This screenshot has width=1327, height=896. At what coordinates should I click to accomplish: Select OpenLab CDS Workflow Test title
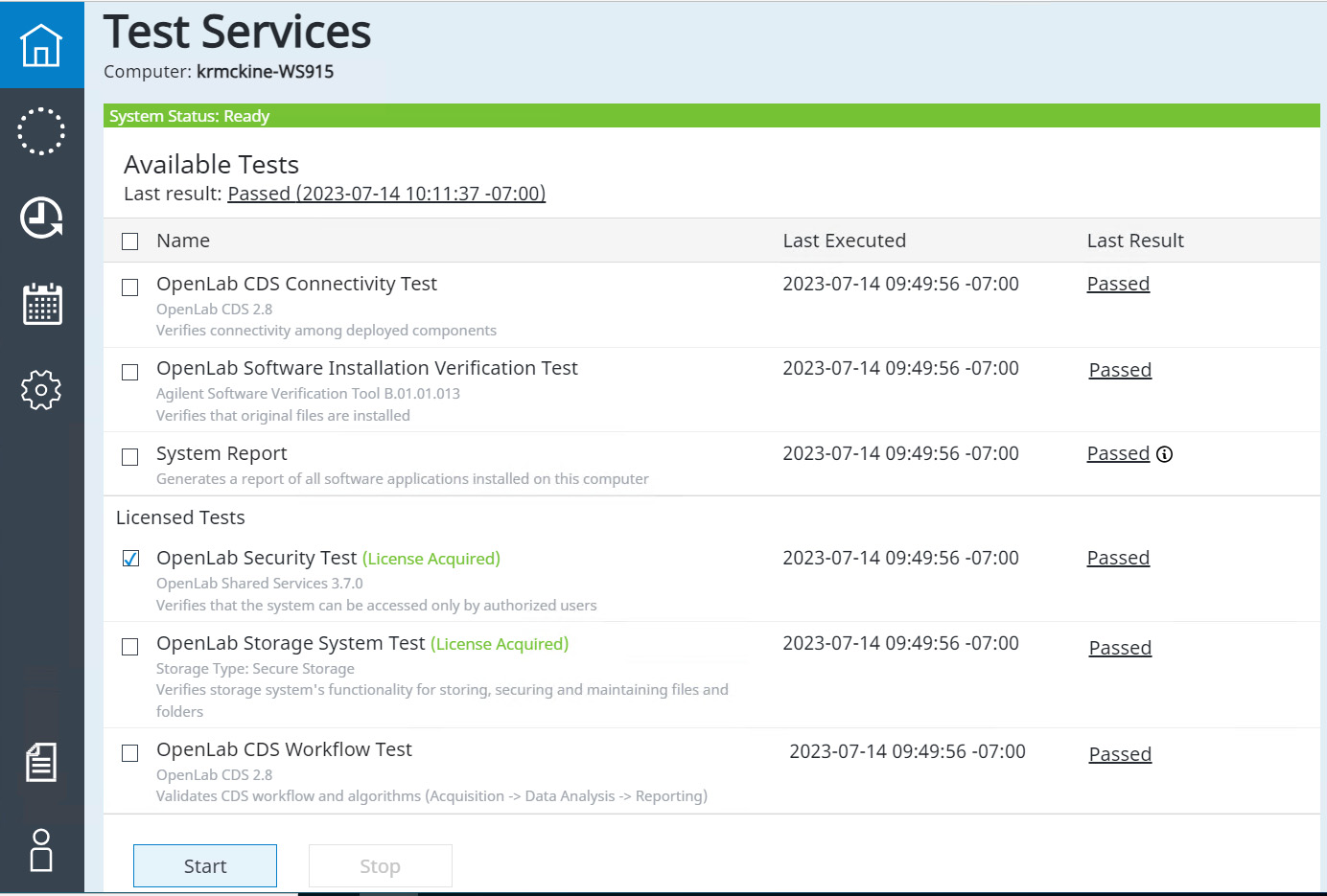click(x=284, y=749)
